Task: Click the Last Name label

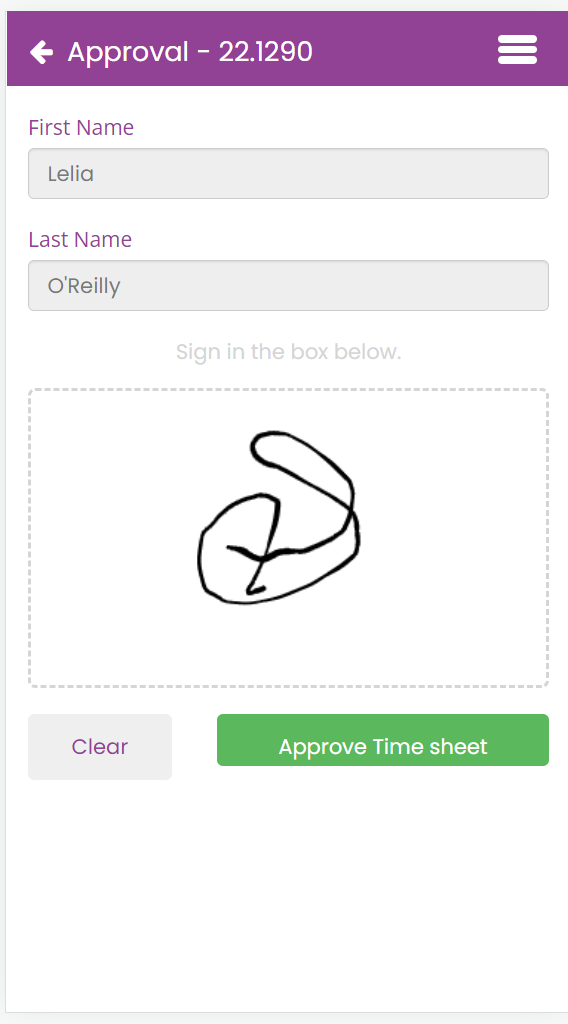Action: tap(80, 239)
